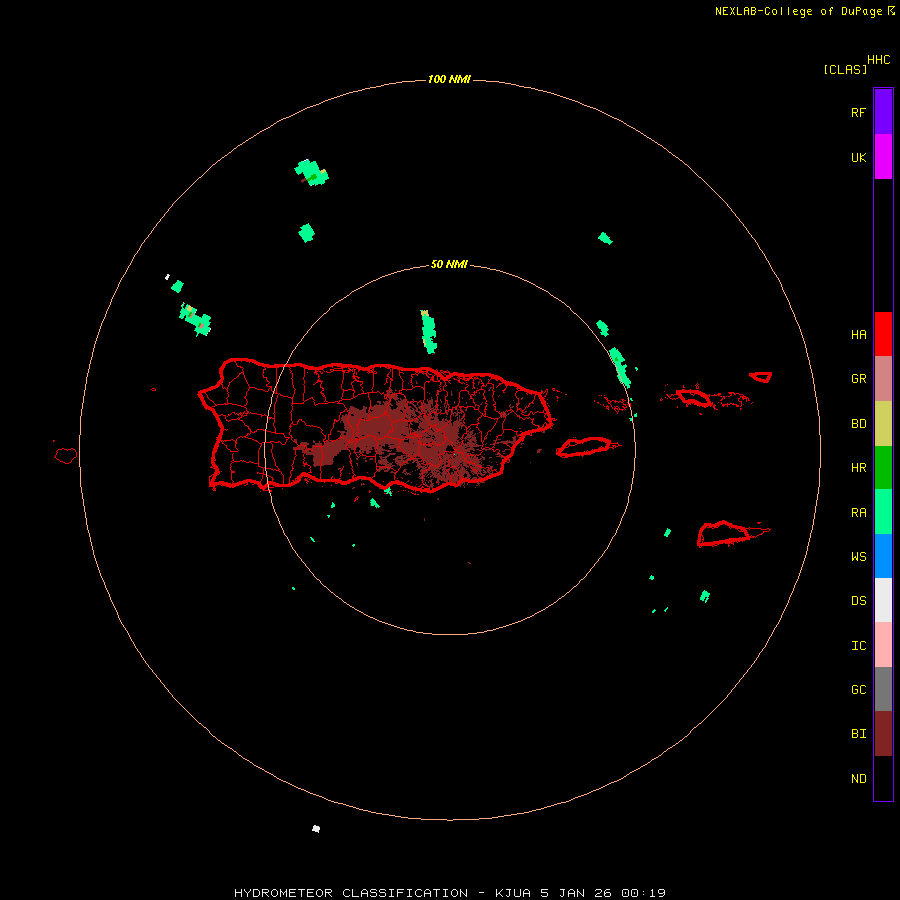Click the 5 JAN 26 date text

[x=576, y=893]
